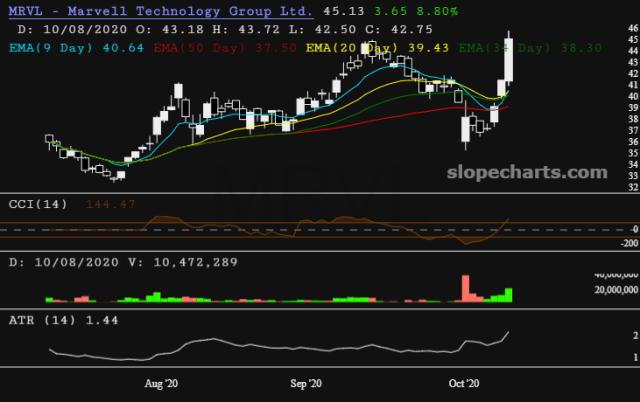
Task: Click the Aug '20 date axis label
Action: click(161, 382)
